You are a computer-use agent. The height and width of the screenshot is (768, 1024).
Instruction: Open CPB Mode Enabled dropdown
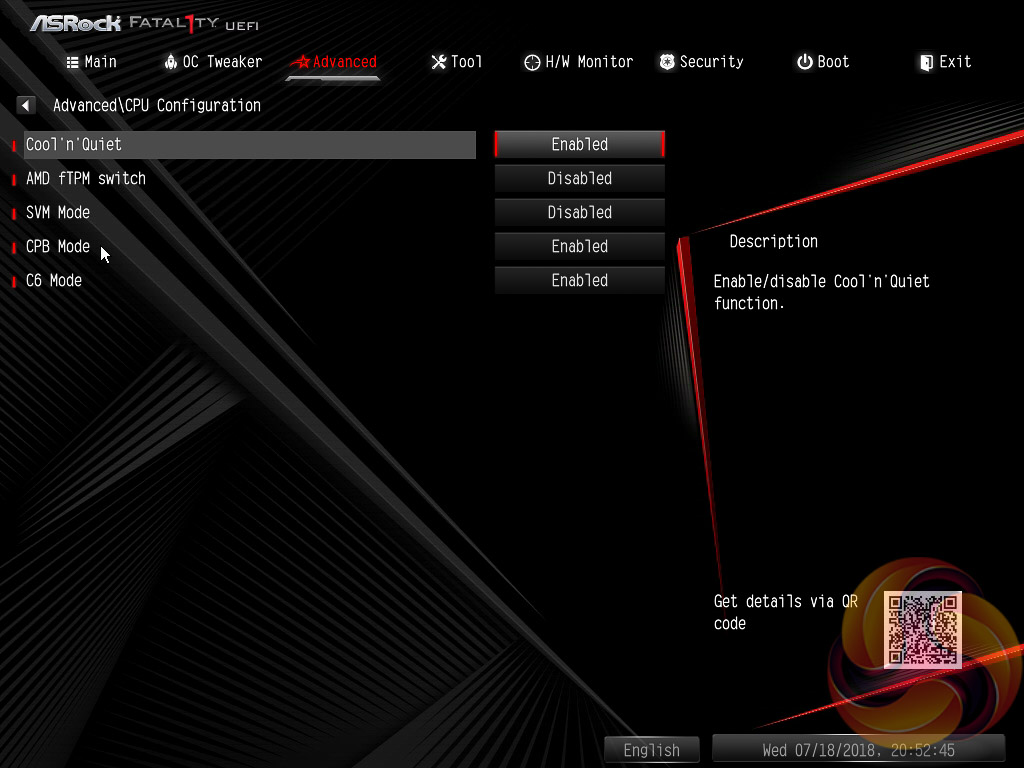pos(580,246)
